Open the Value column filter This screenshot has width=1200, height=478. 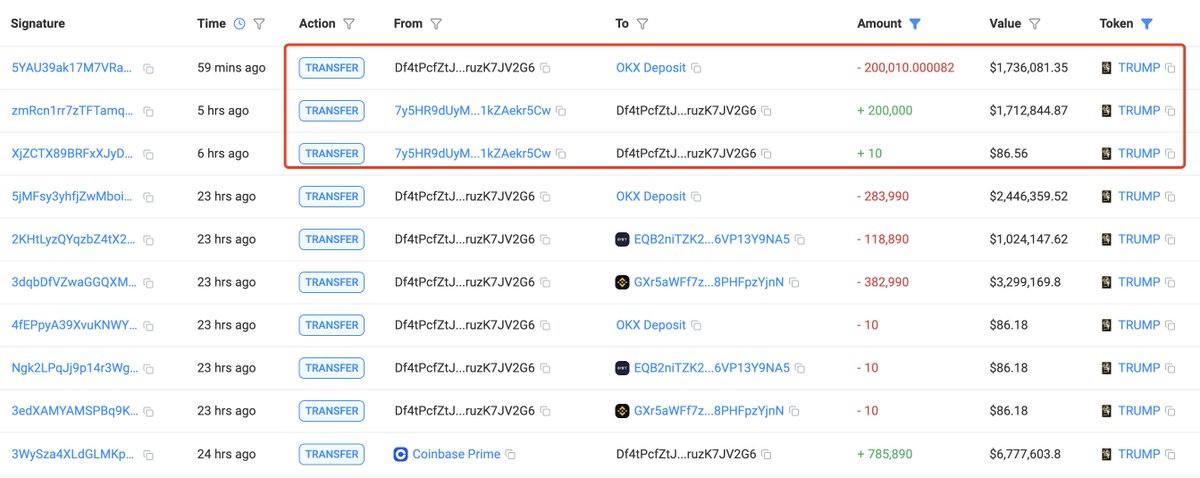[1035, 24]
